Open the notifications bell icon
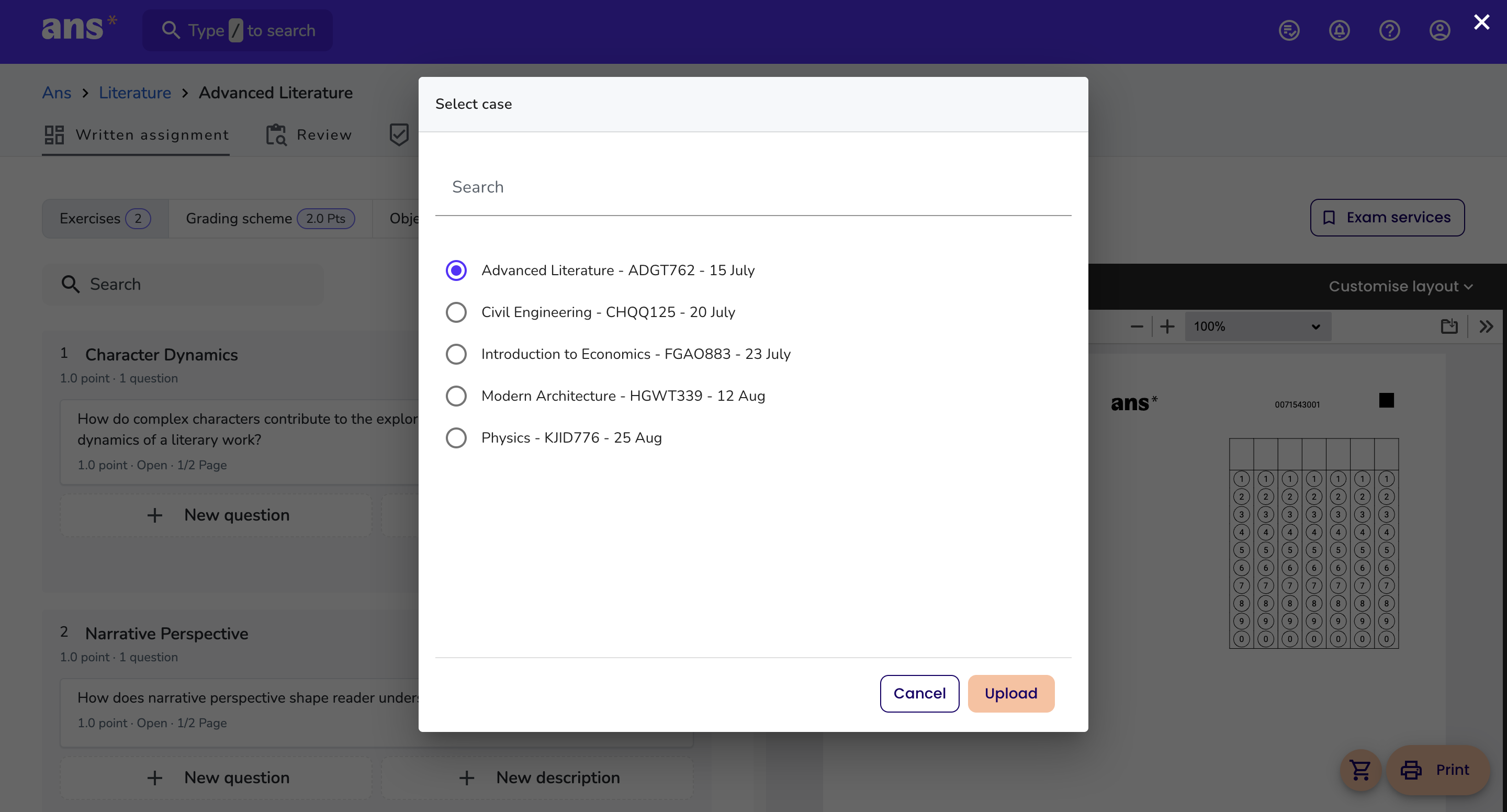1507x812 pixels. tap(1339, 30)
